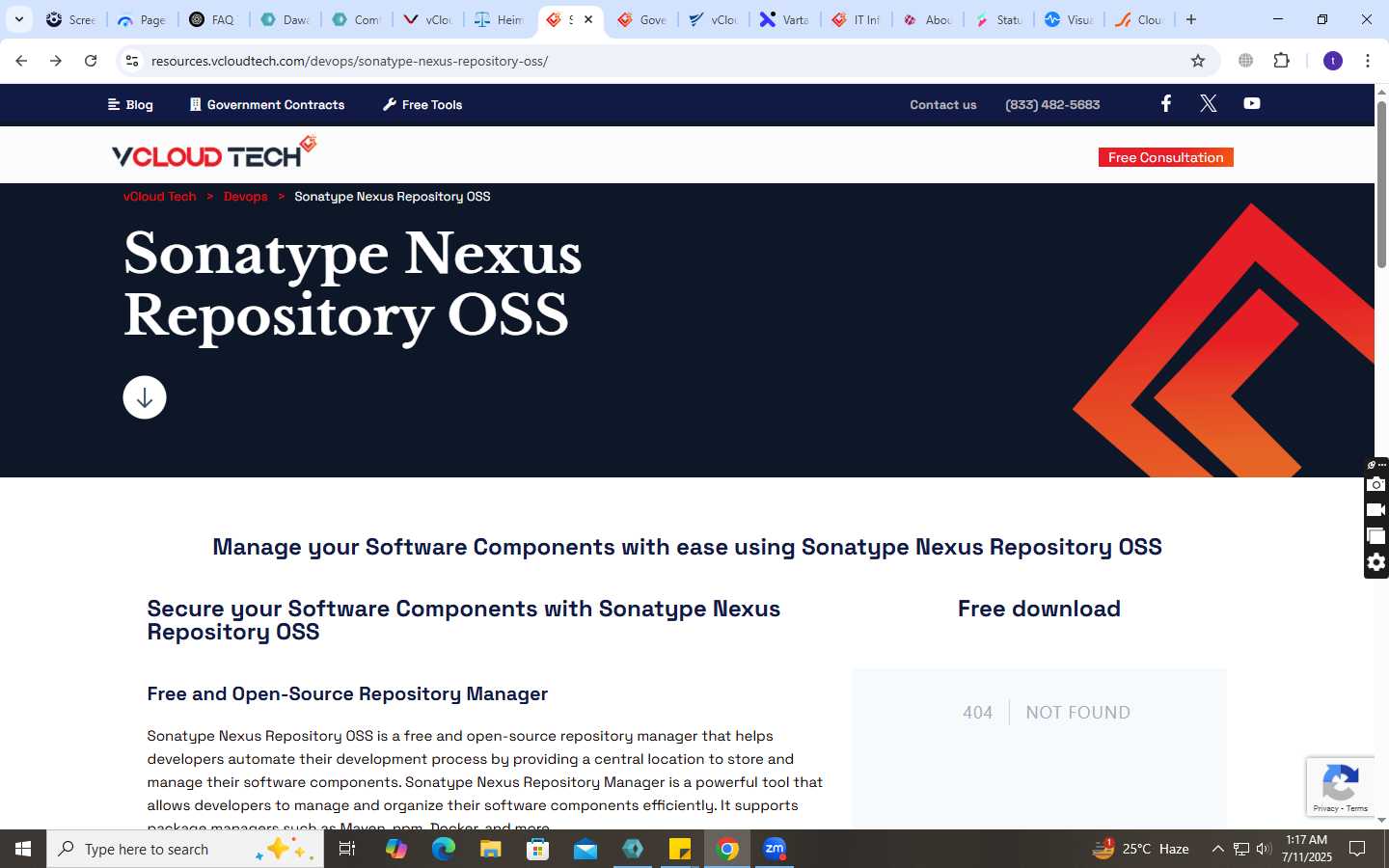Click the video record icon on side panel
1389x868 pixels.
click(x=1376, y=510)
